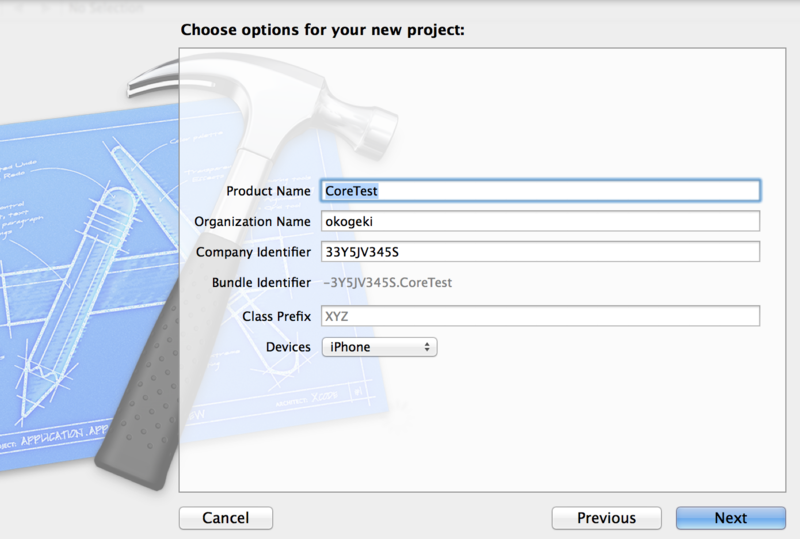
Task: Click Next to continue project setup
Action: (730, 518)
